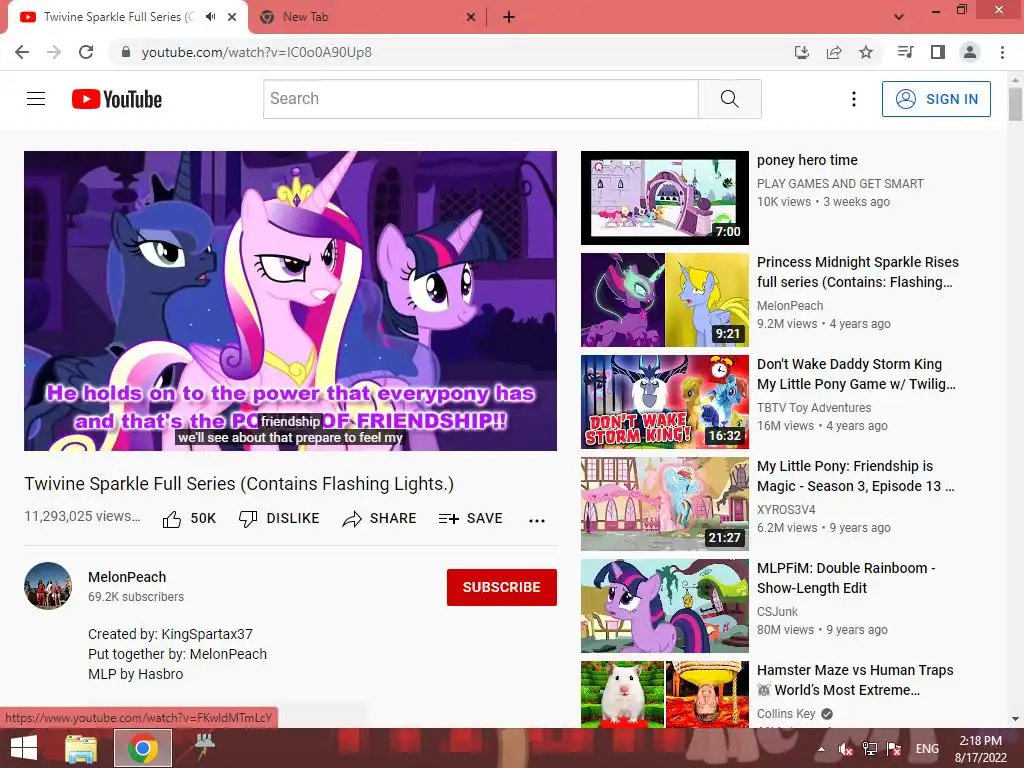Open the muted volume tray icon
Image resolution: width=1024 pixels, height=768 pixels.
click(x=846, y=748)
